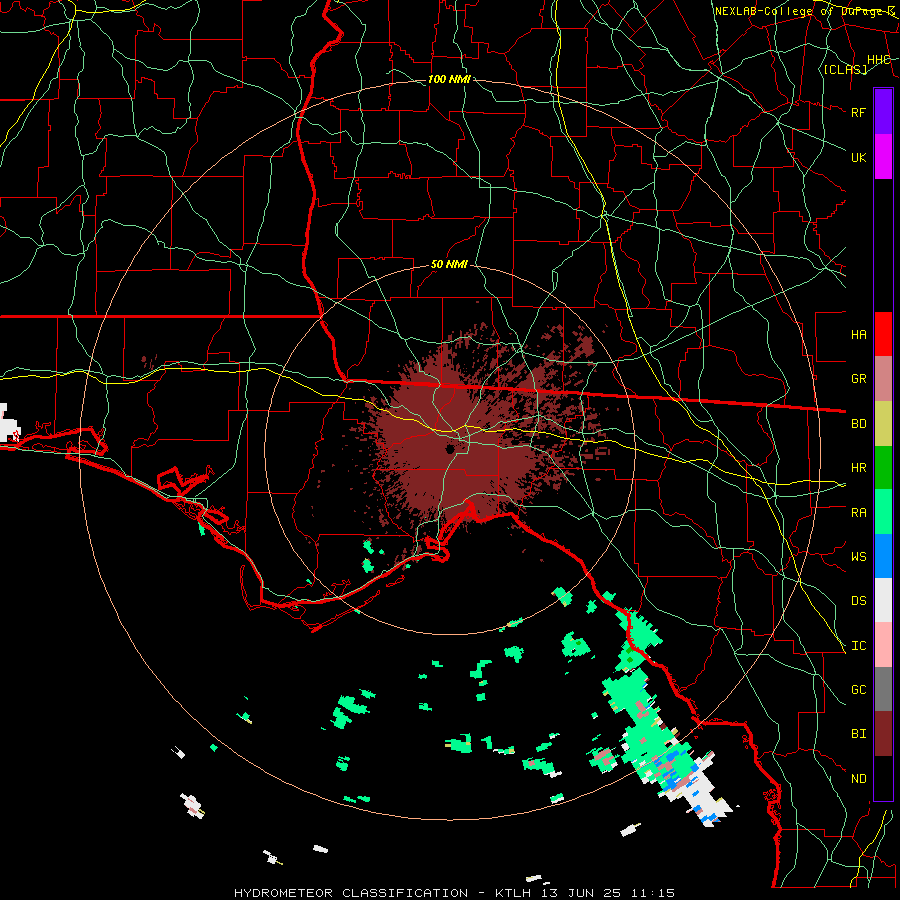The width and height of the screenshot is (900, 900).
Task: Click the 'DS' legend label
Action: click(x=858, y=601)
